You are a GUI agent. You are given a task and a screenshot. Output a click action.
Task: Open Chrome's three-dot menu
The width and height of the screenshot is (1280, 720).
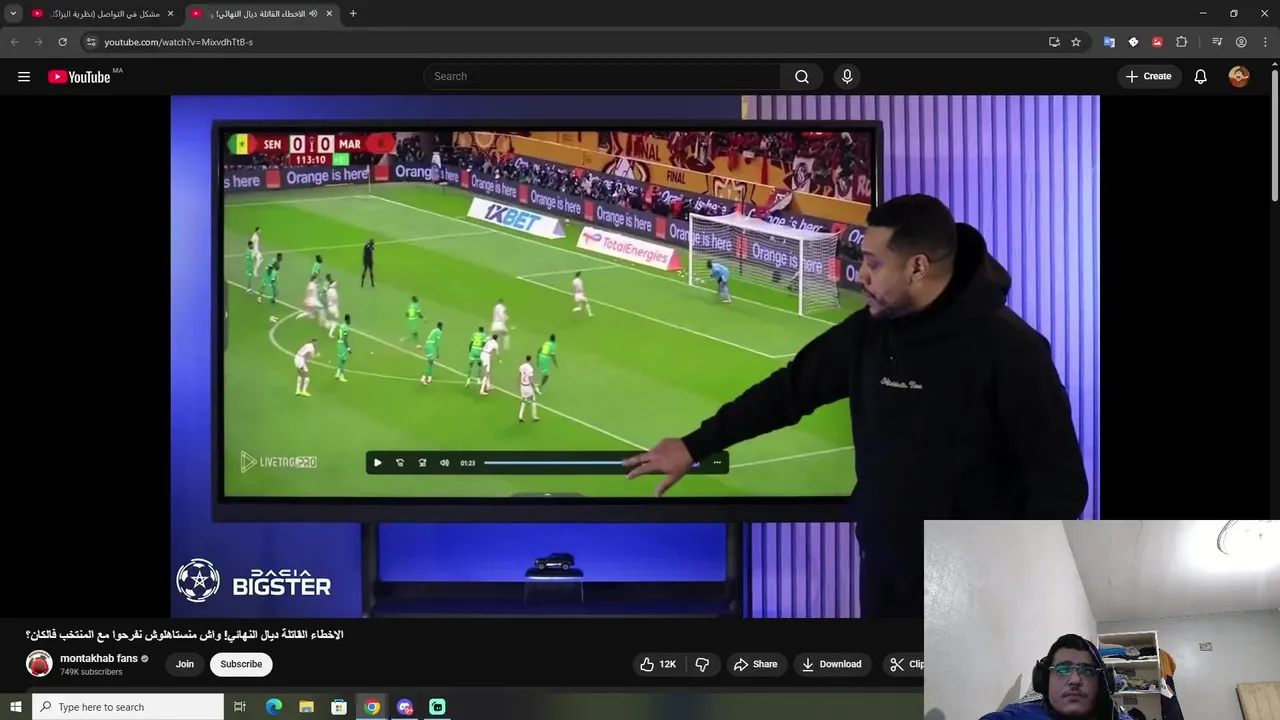(x=1265, y=42)
